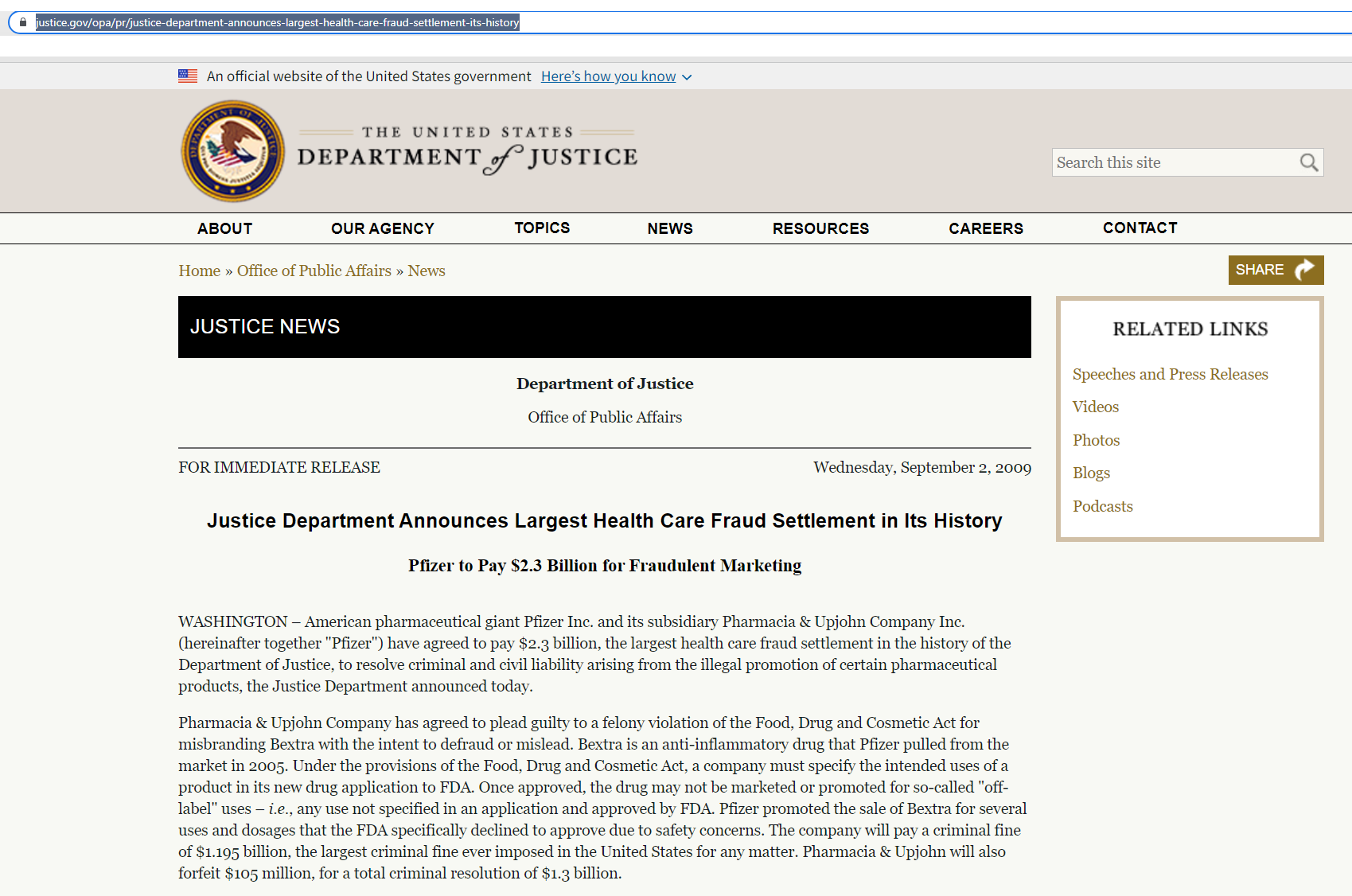Open the OUR AGENCY menu

pos(383,228)
